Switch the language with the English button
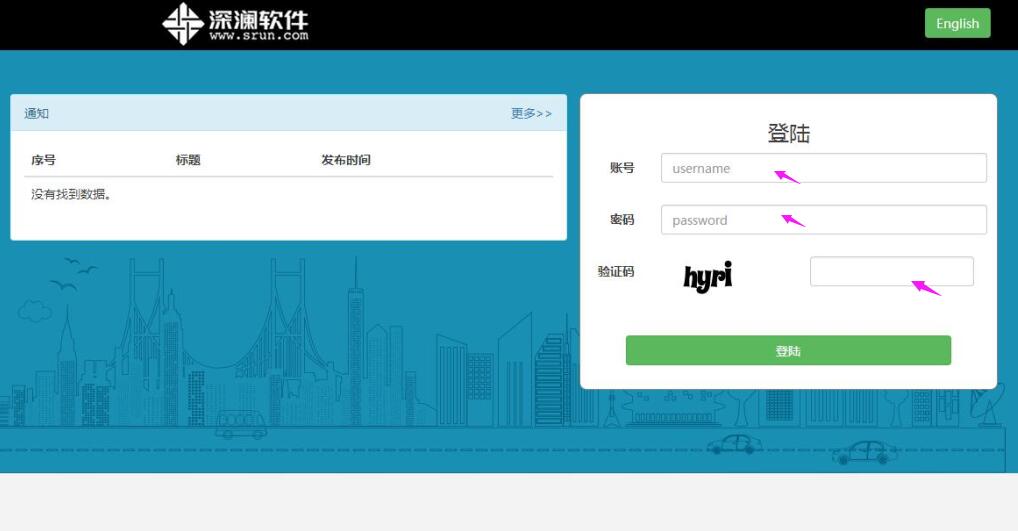Image resolution: width=1018 pixels, height=531 pixels. pyautogui.click(x=957, y=23)
